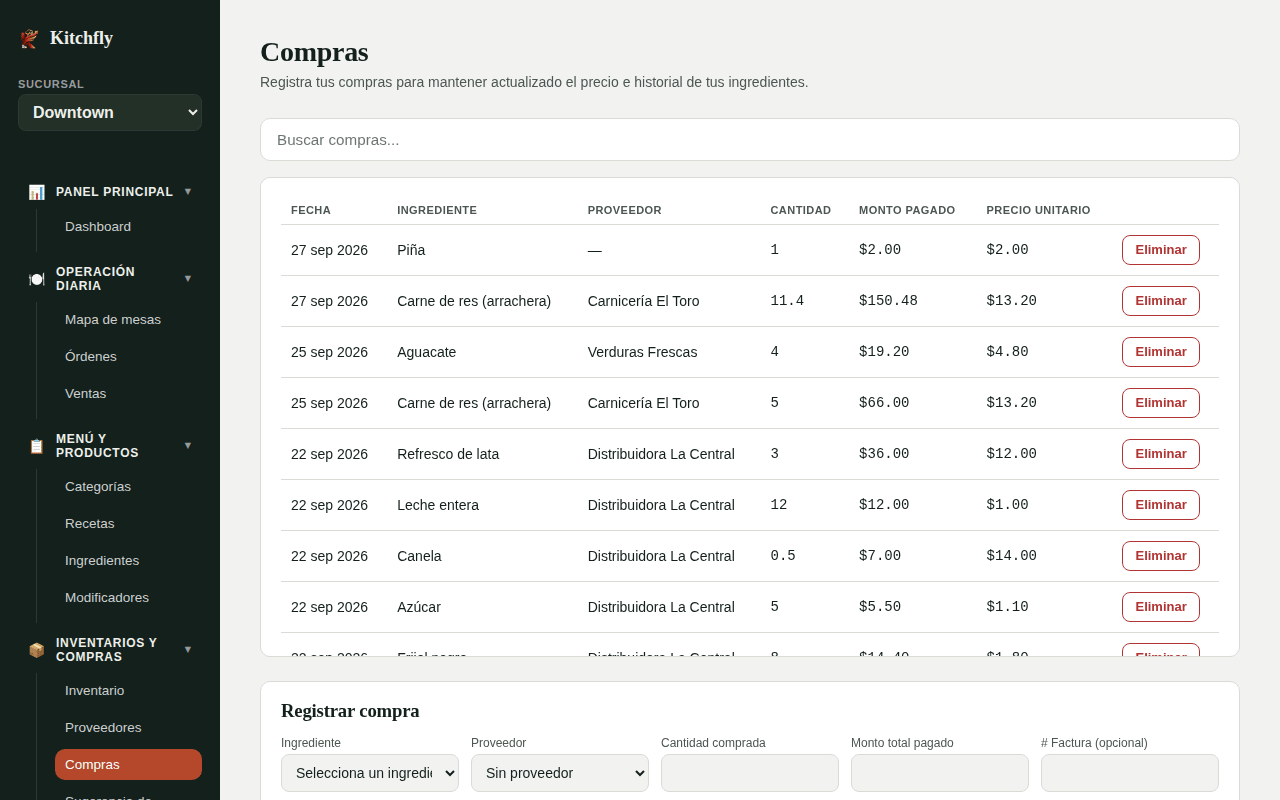
Task: Click the Inventarios y Compras box icon
Action: point(36,650)
